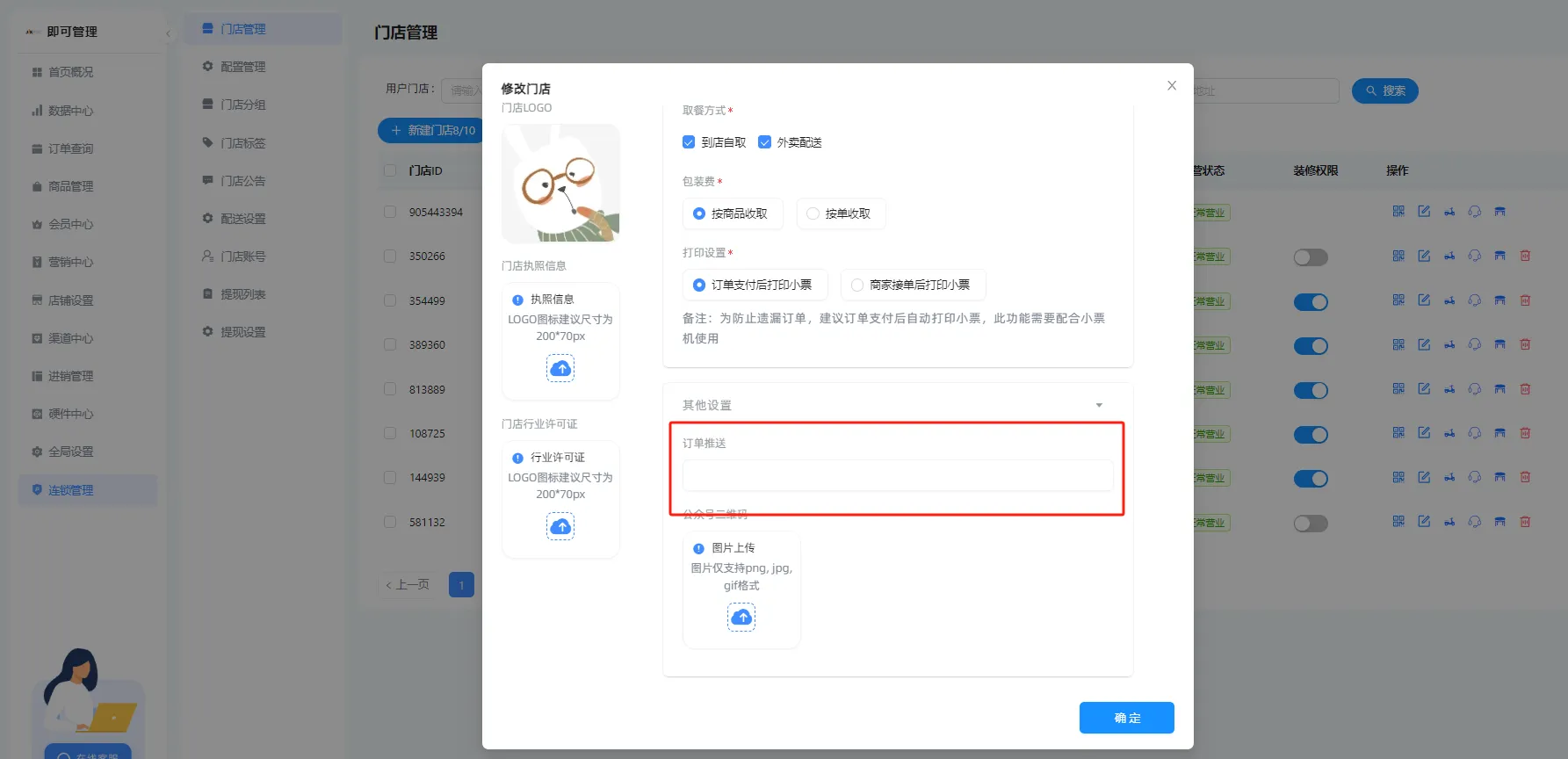Viewport: 1568px width, 759px height.
Task: Delete store 354499 with trash icon
Action: click(x=1526, y=300)
